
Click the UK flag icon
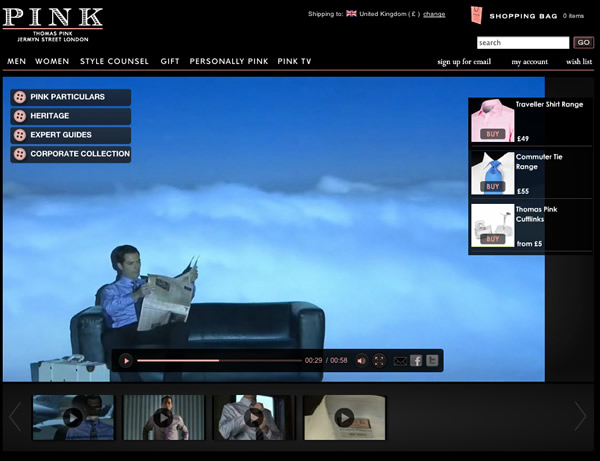pos(351,14)
